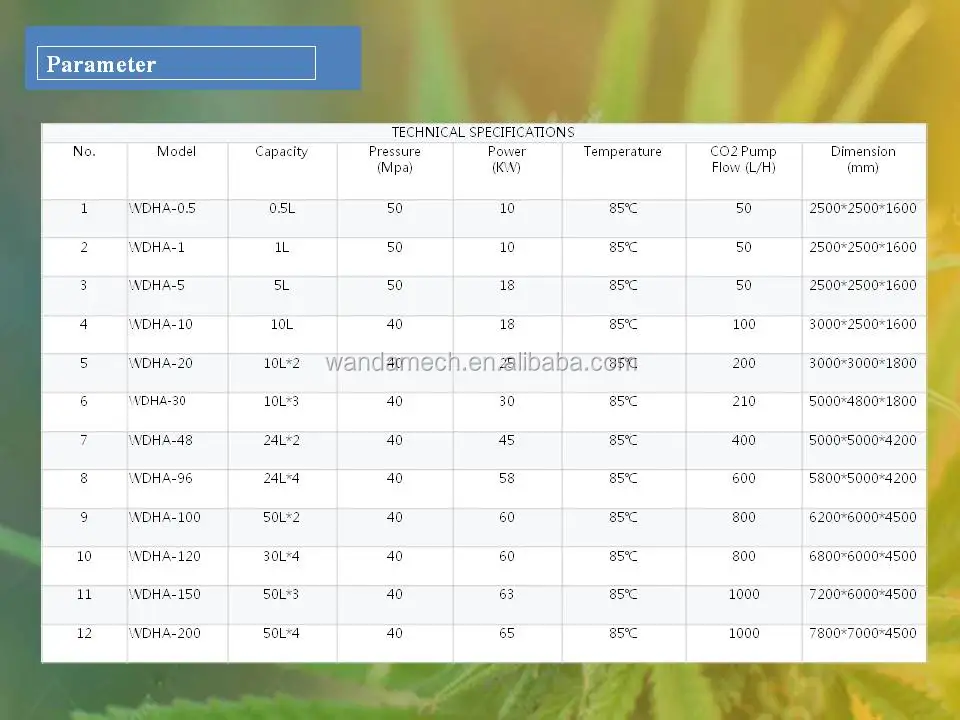Click the CO2 Pump Flow header
Image resolution: width=960 pixels, height=720 pixels.
743,159
